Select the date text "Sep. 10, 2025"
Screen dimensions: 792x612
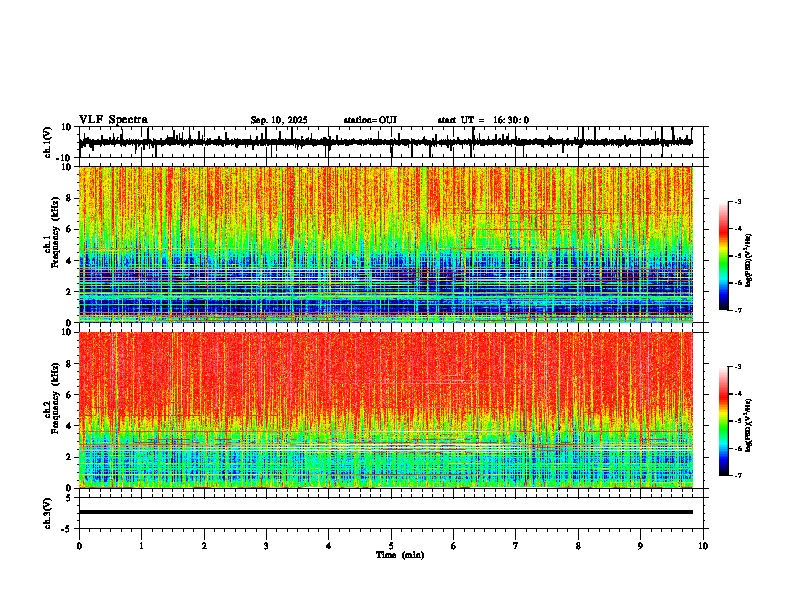[x=279, y=120]
